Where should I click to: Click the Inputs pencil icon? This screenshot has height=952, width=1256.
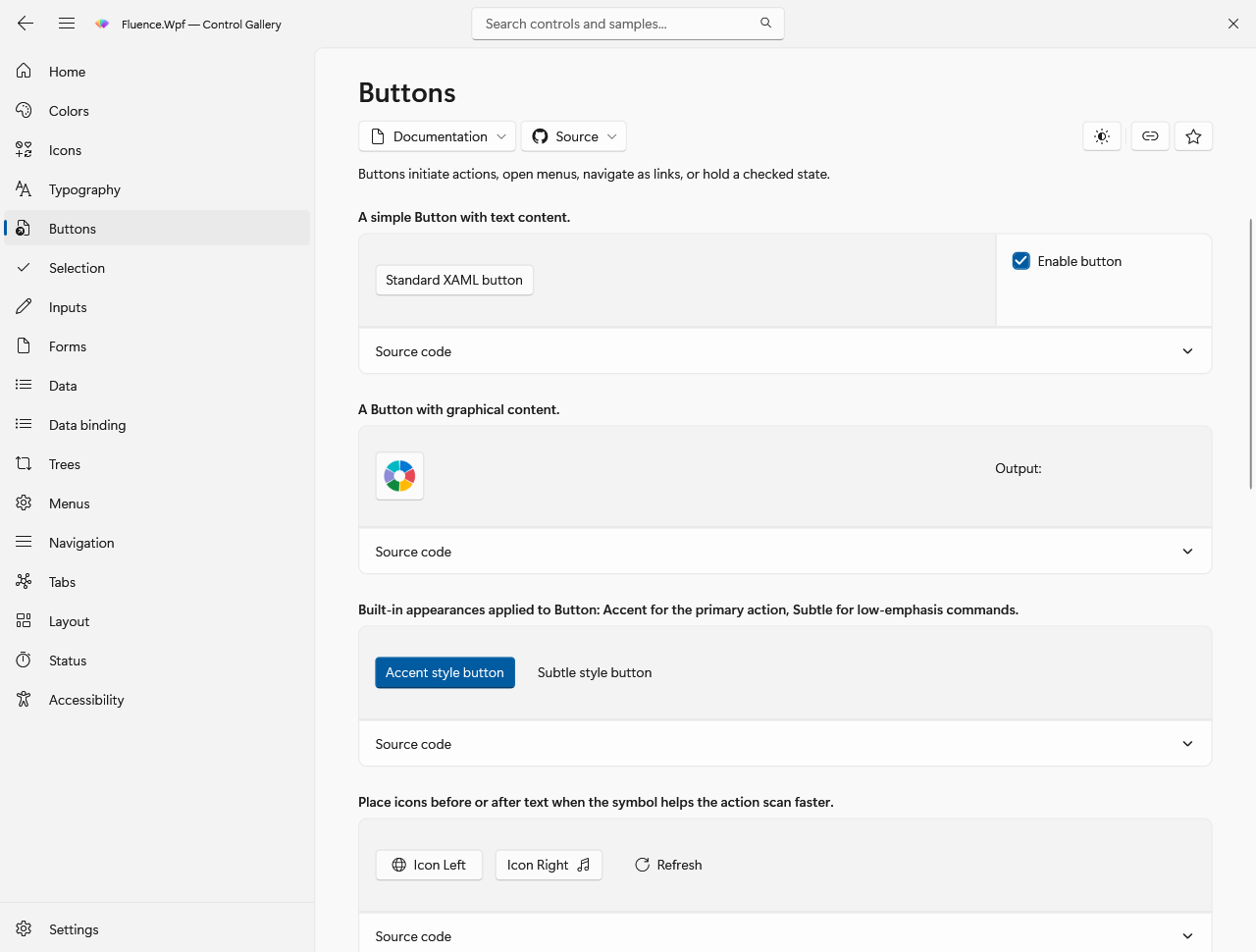(24, 306)
